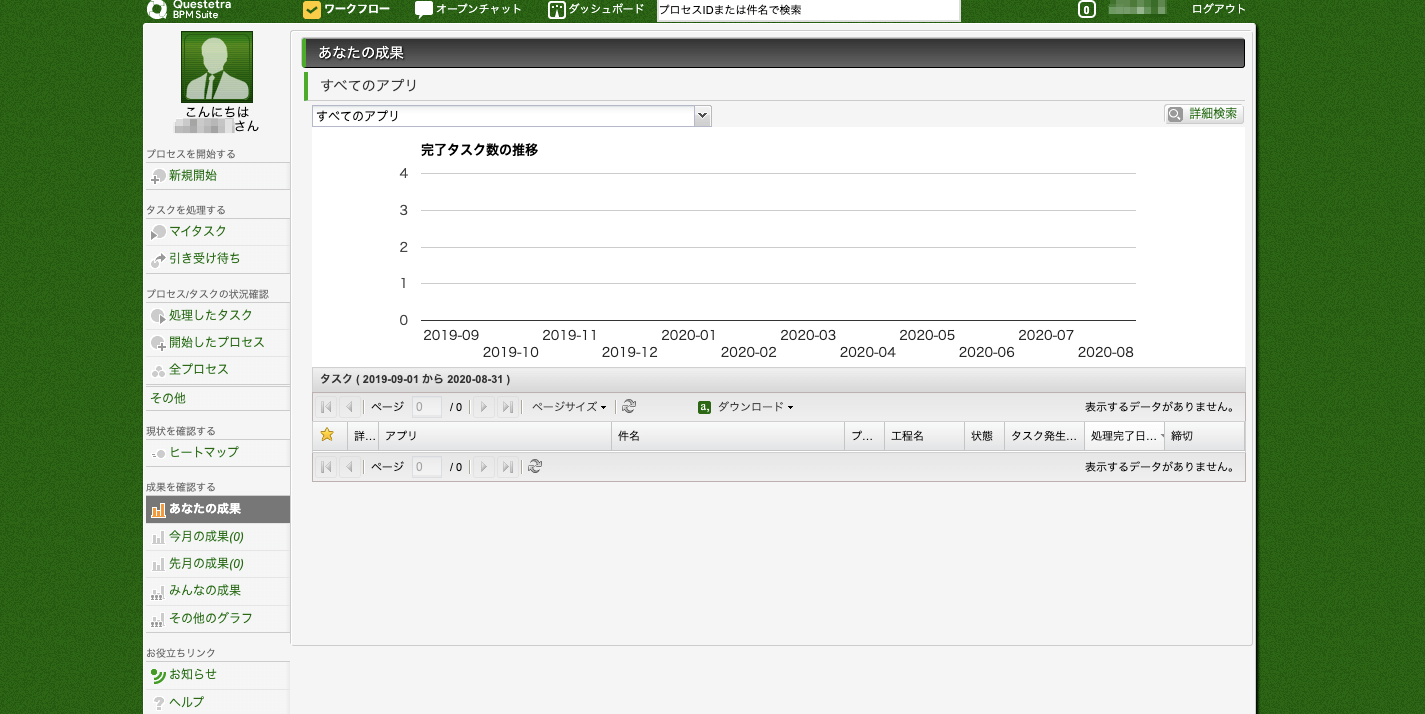Click the Questetra BPM Suite logo

tap(190, 10)
